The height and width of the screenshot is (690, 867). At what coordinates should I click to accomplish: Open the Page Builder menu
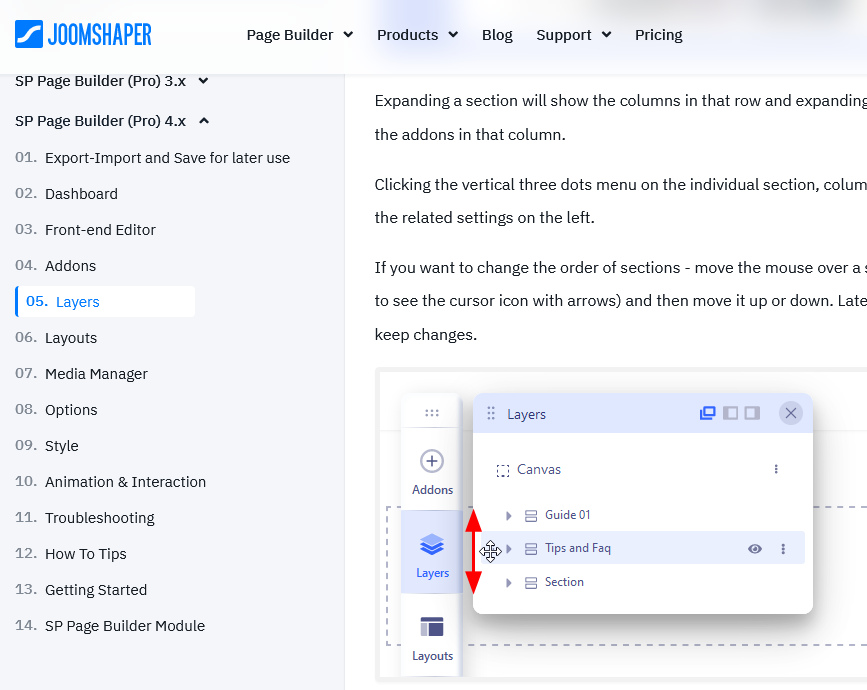[290, 35]
